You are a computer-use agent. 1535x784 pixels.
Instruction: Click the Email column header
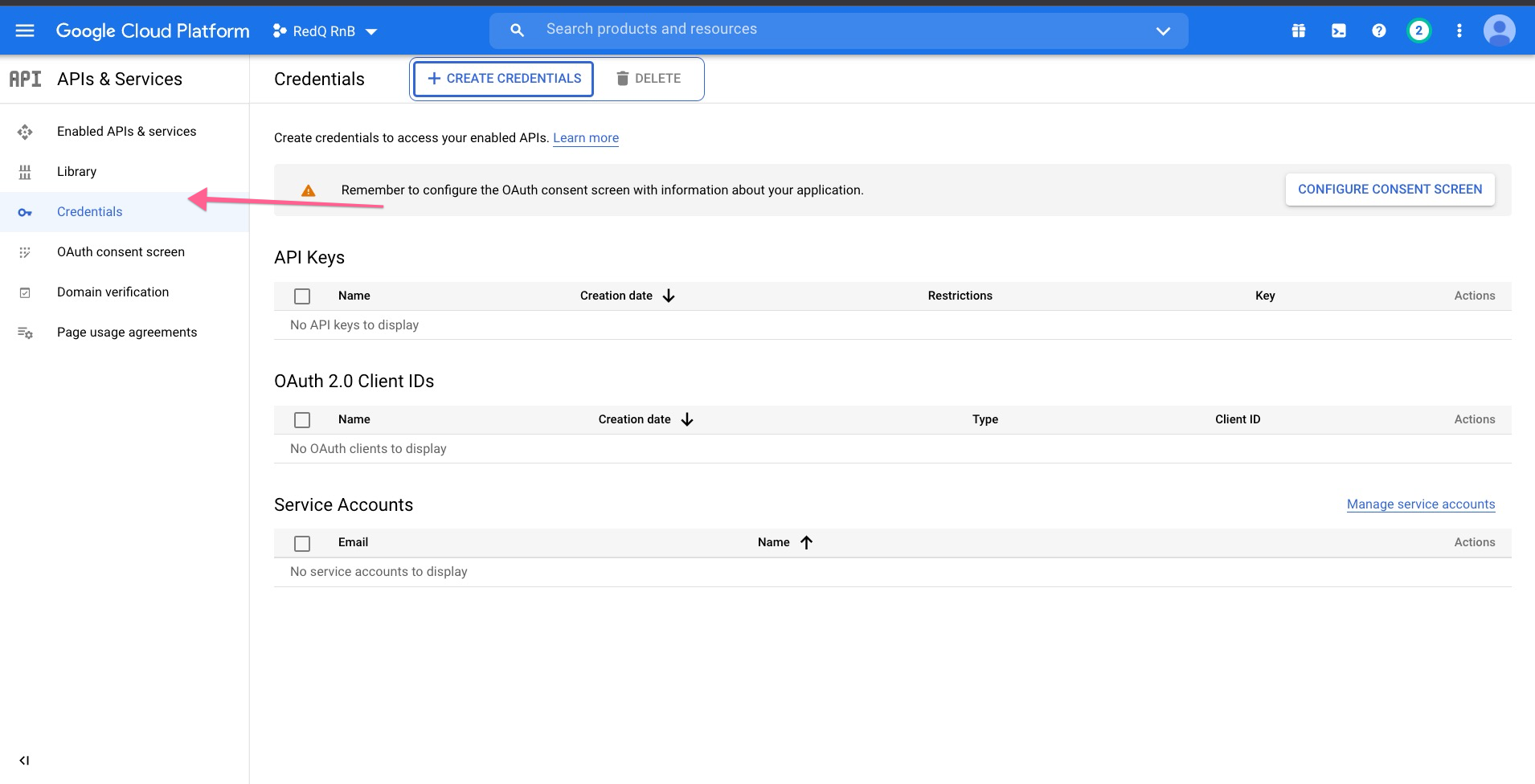coord(353,542)
